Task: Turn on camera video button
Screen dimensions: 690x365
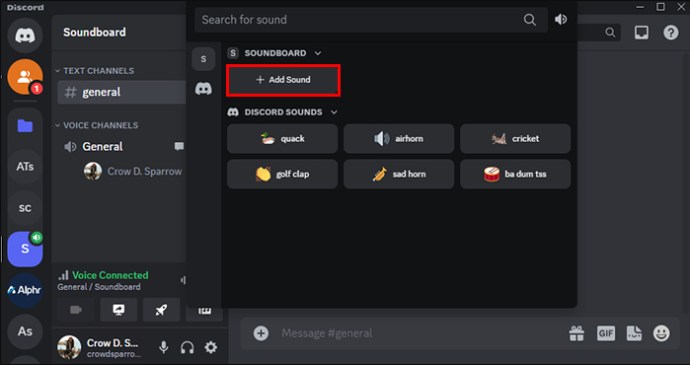Action: point(76,310)
